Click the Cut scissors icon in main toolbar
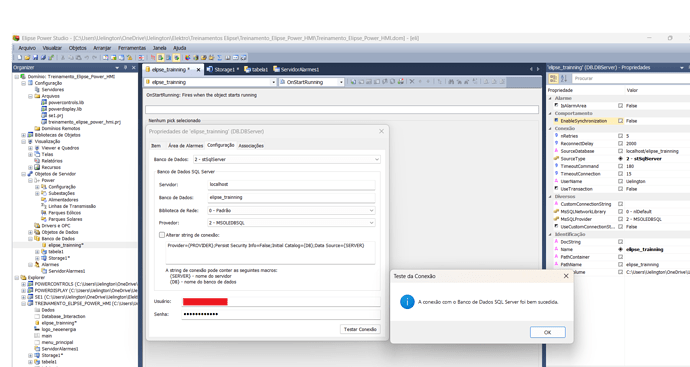Viewport: 690px width, 367px height. coord(63,57)
